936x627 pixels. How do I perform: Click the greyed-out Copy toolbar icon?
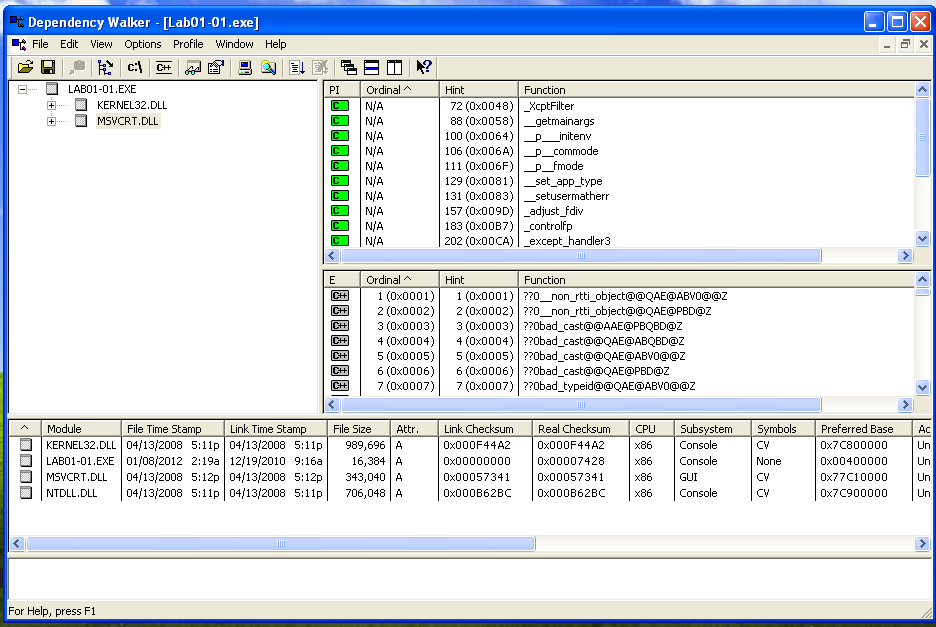coord(76,67)
